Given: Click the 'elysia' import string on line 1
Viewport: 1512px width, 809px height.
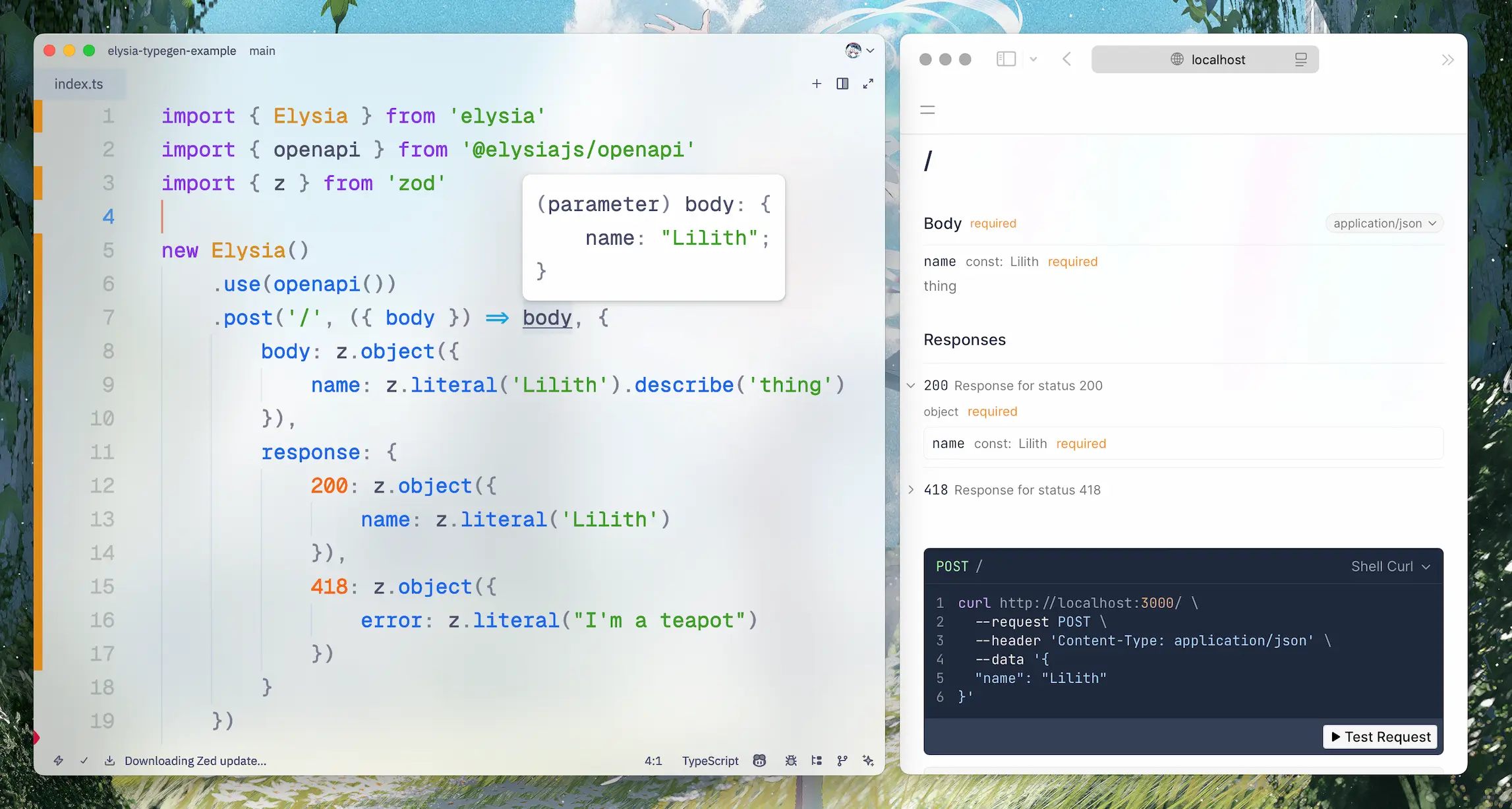Looking at the screenshot, I should (x=498, y=116).
